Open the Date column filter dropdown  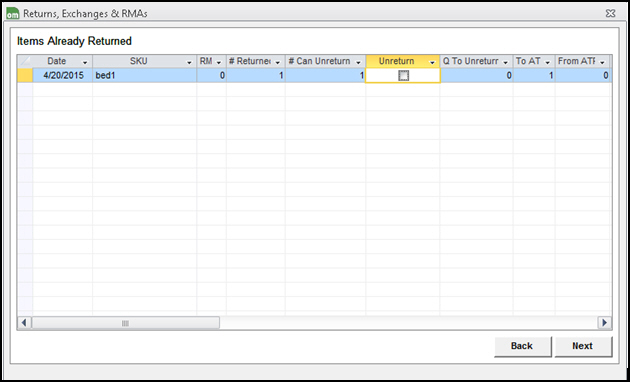(85, 62)
